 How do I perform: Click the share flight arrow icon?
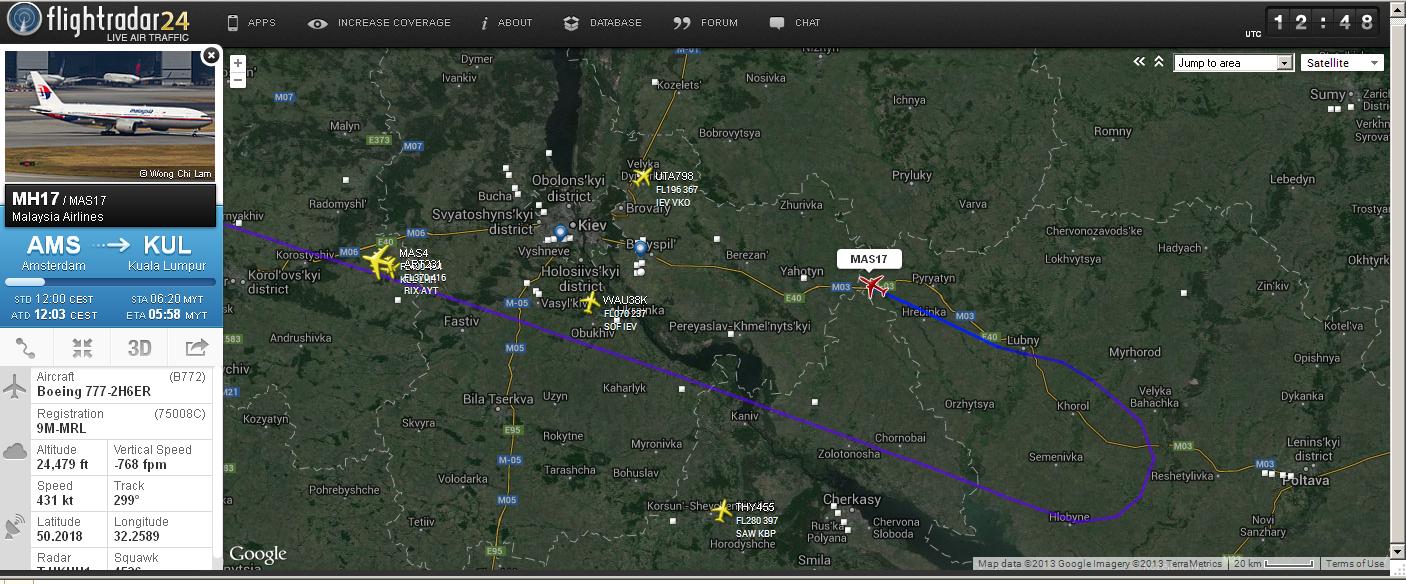[196, 347]
